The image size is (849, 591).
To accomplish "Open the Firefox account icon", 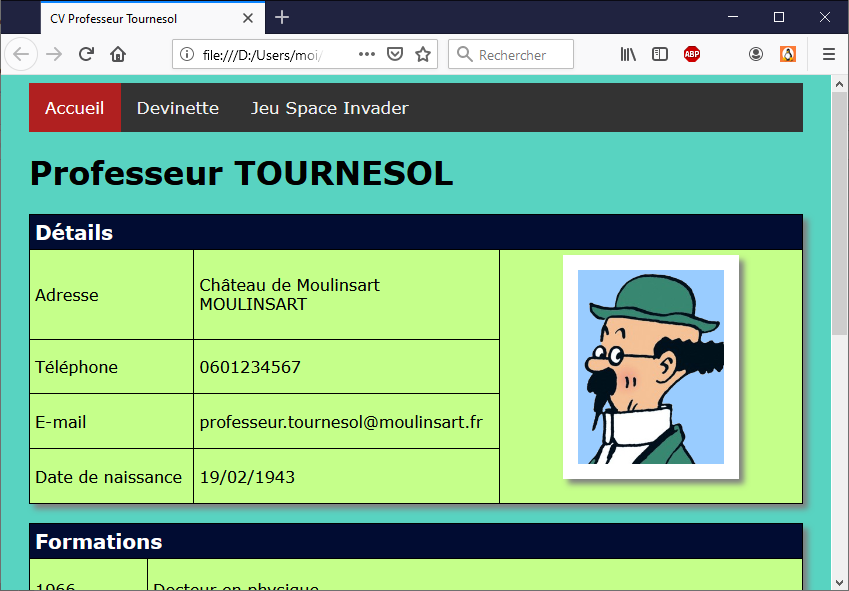I will click(x=756, y=55).
